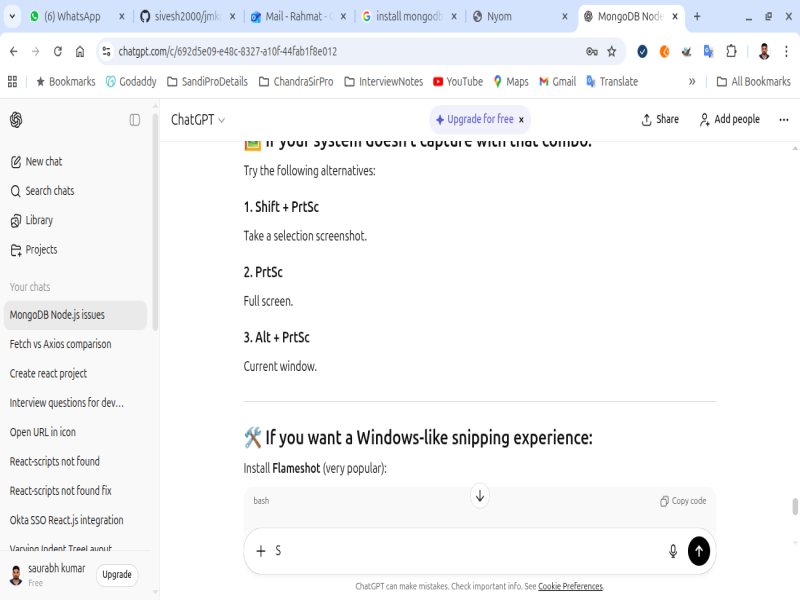The image size is (800, 600).
Task: Bookmark this page with the star icon
Action: (x=612, y=52)
